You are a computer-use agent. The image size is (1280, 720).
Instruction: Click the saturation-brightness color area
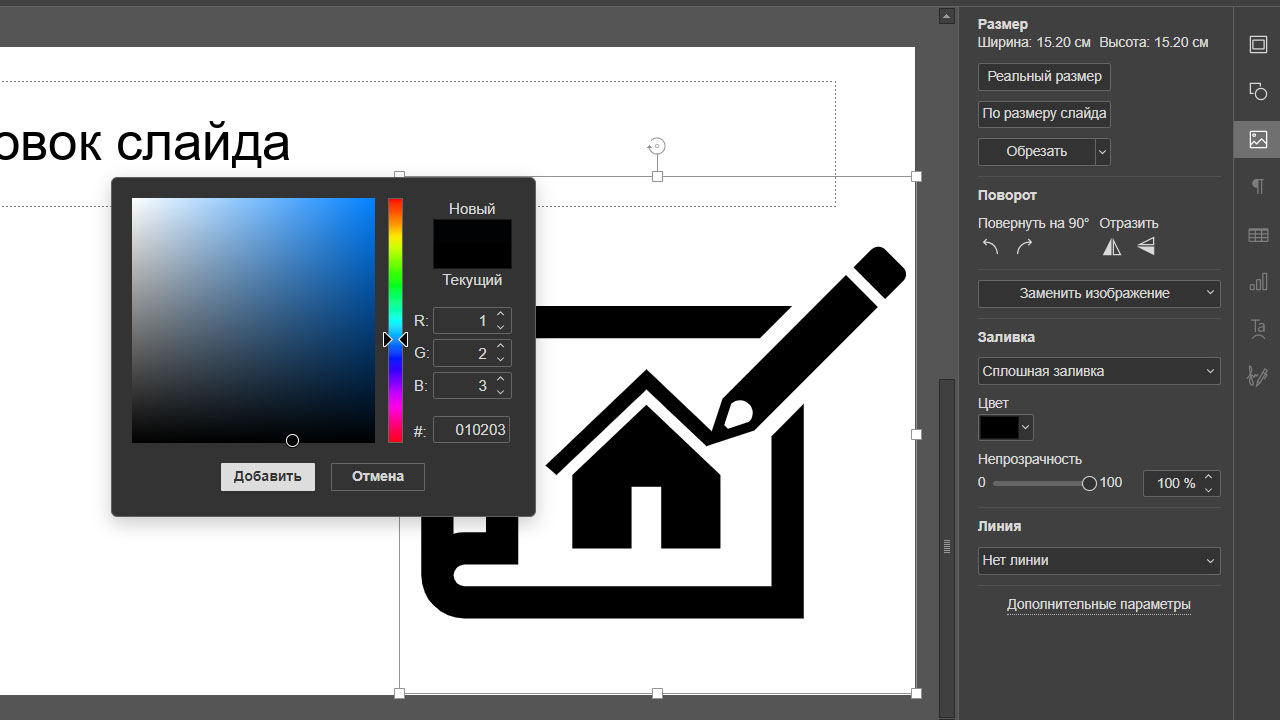[253, 320]
